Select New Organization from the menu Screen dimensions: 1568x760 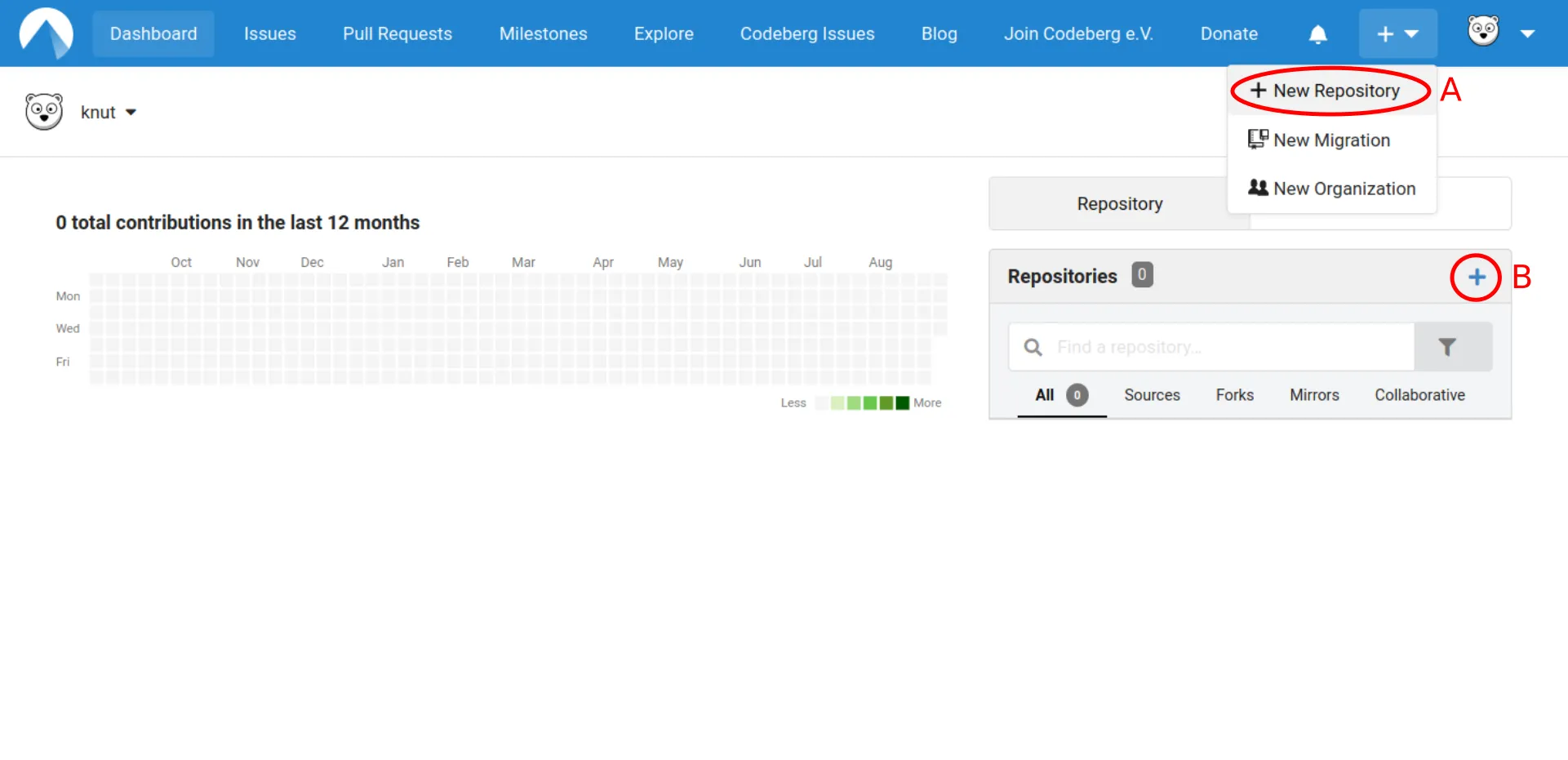pos(1344,189)
